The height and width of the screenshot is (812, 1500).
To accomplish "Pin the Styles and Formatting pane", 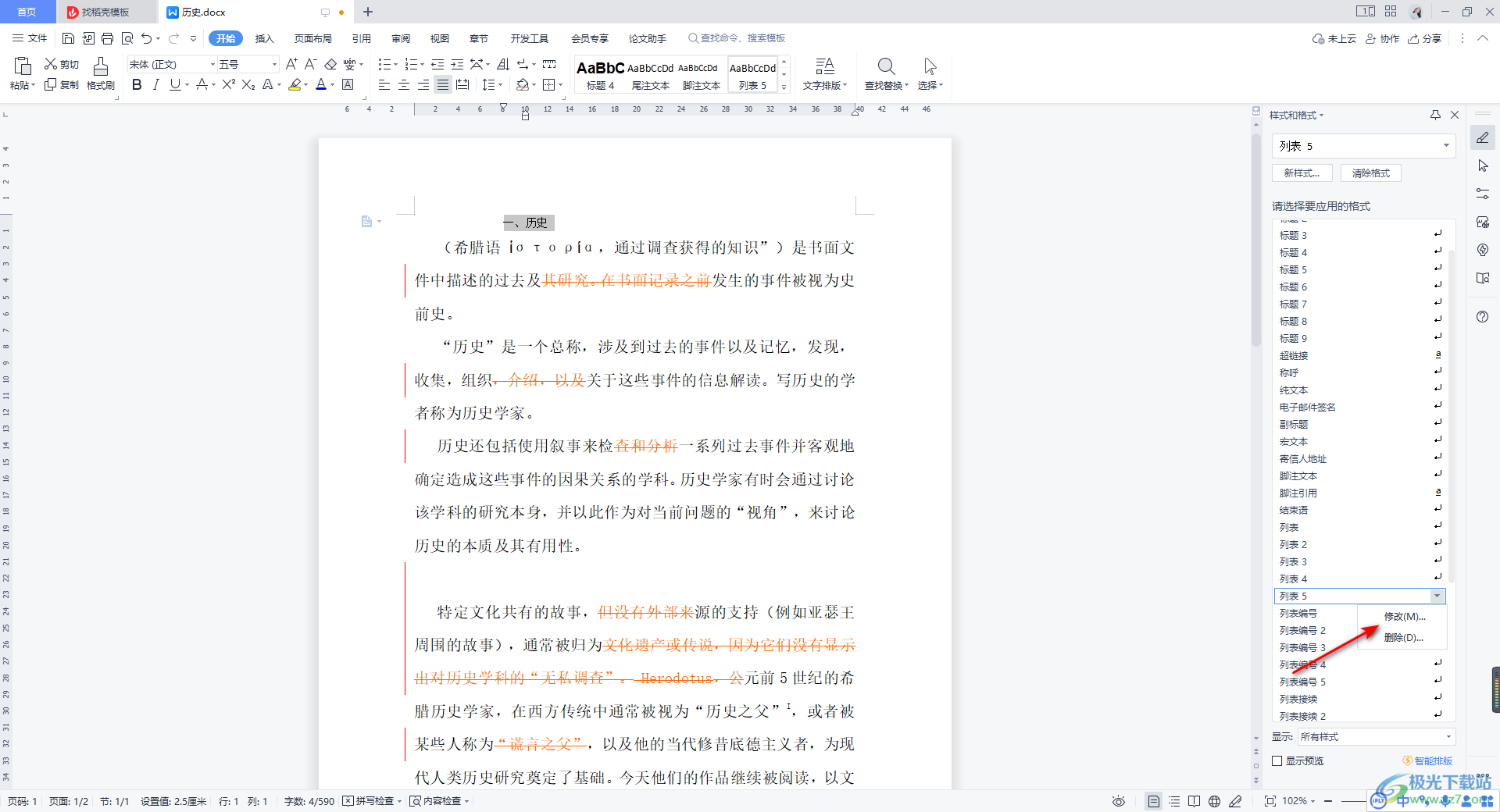I will pos(1435,115).
